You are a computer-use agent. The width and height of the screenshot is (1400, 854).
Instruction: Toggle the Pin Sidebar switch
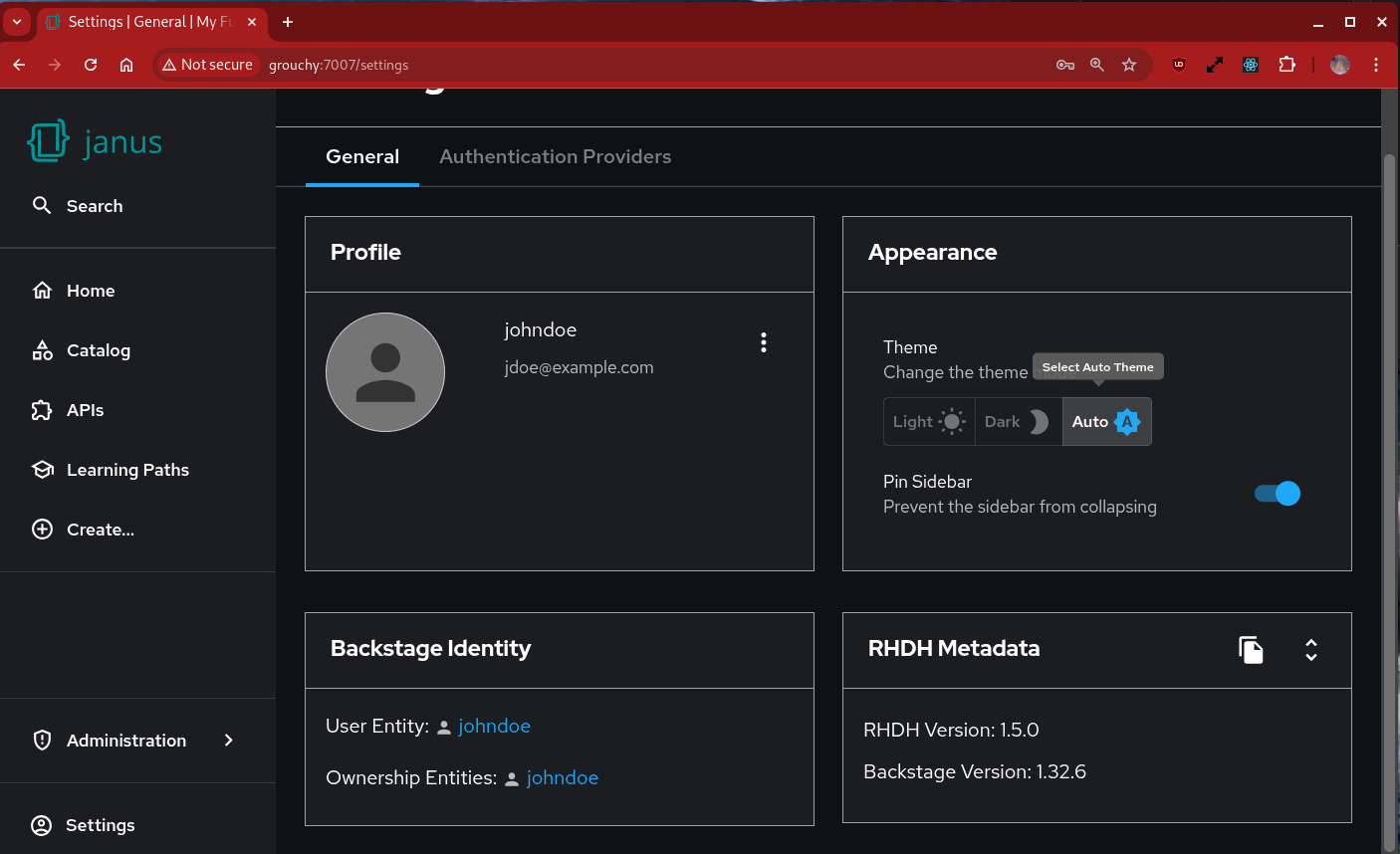click(1278, 494)
